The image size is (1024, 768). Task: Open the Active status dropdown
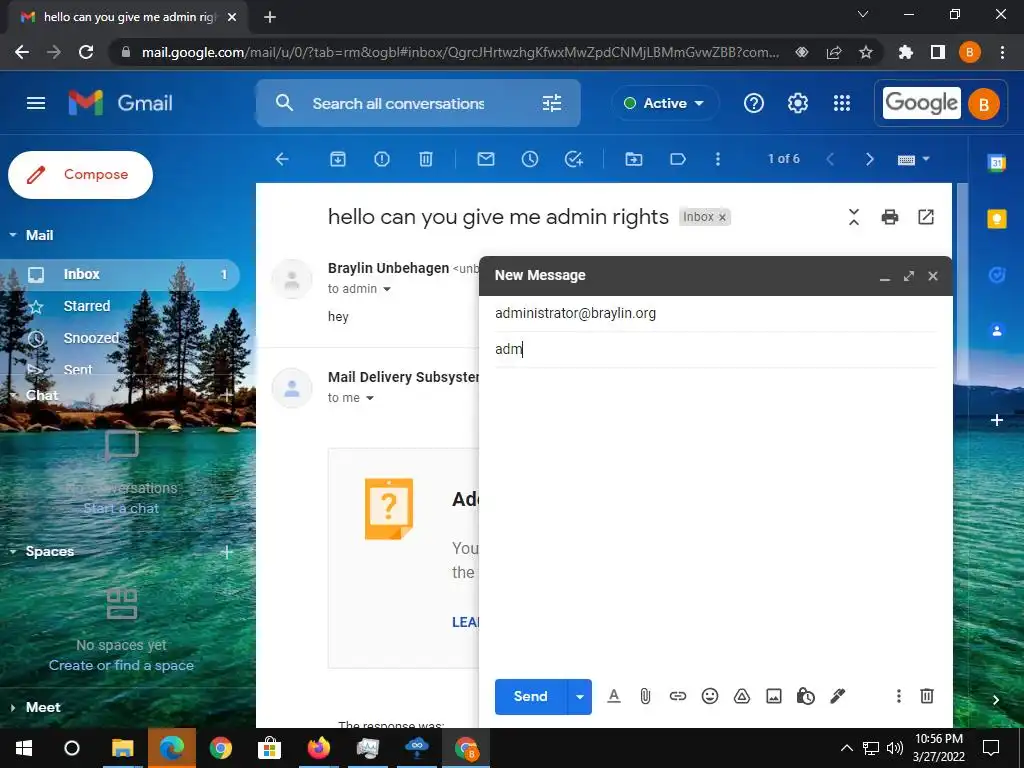pyautogui.click(x=664, y=103)
